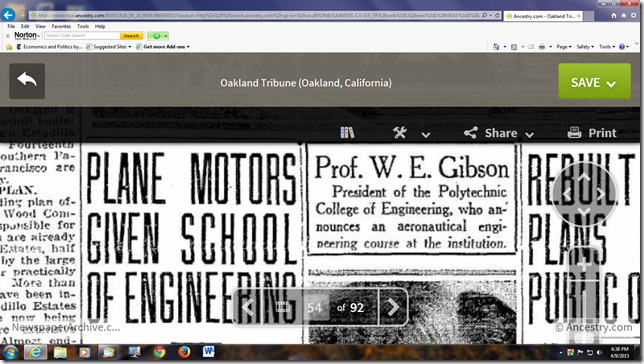
Task: Click the green SAVE button
Action: click(x=594, y=81)
